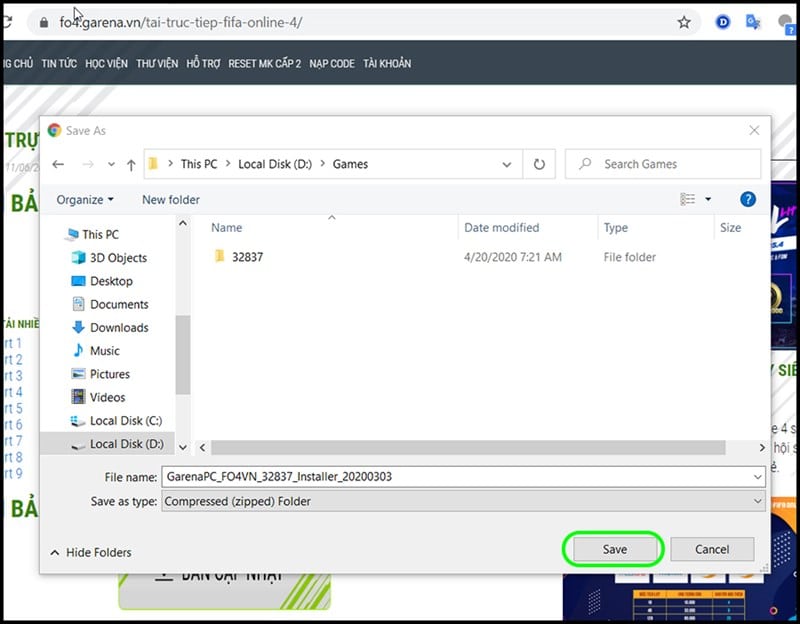Viewport: 800px width, 624px height.
Task: Click the New folder button
Action: click(x=171, y=199)
